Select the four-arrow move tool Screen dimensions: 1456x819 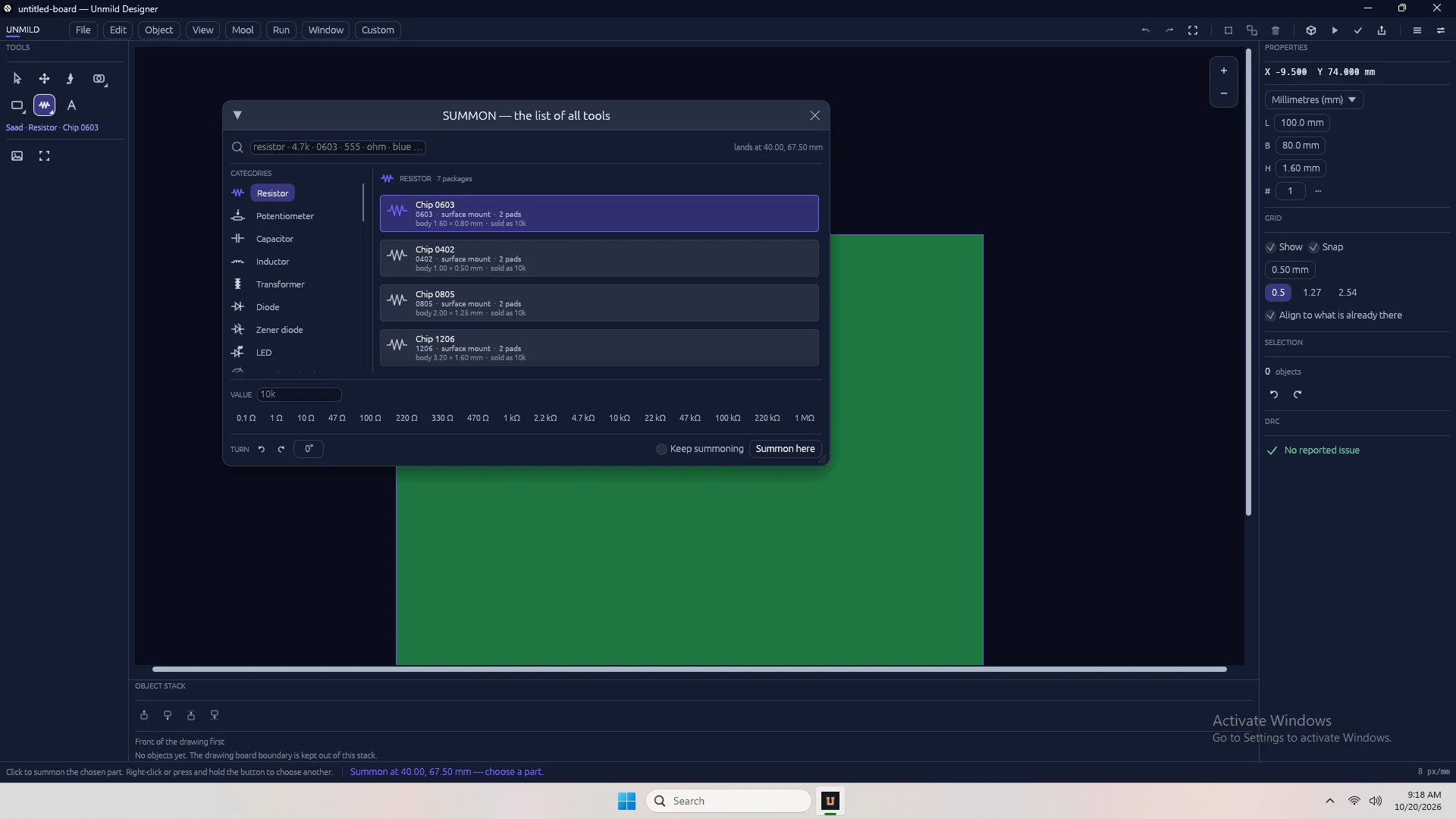(45, 79)
